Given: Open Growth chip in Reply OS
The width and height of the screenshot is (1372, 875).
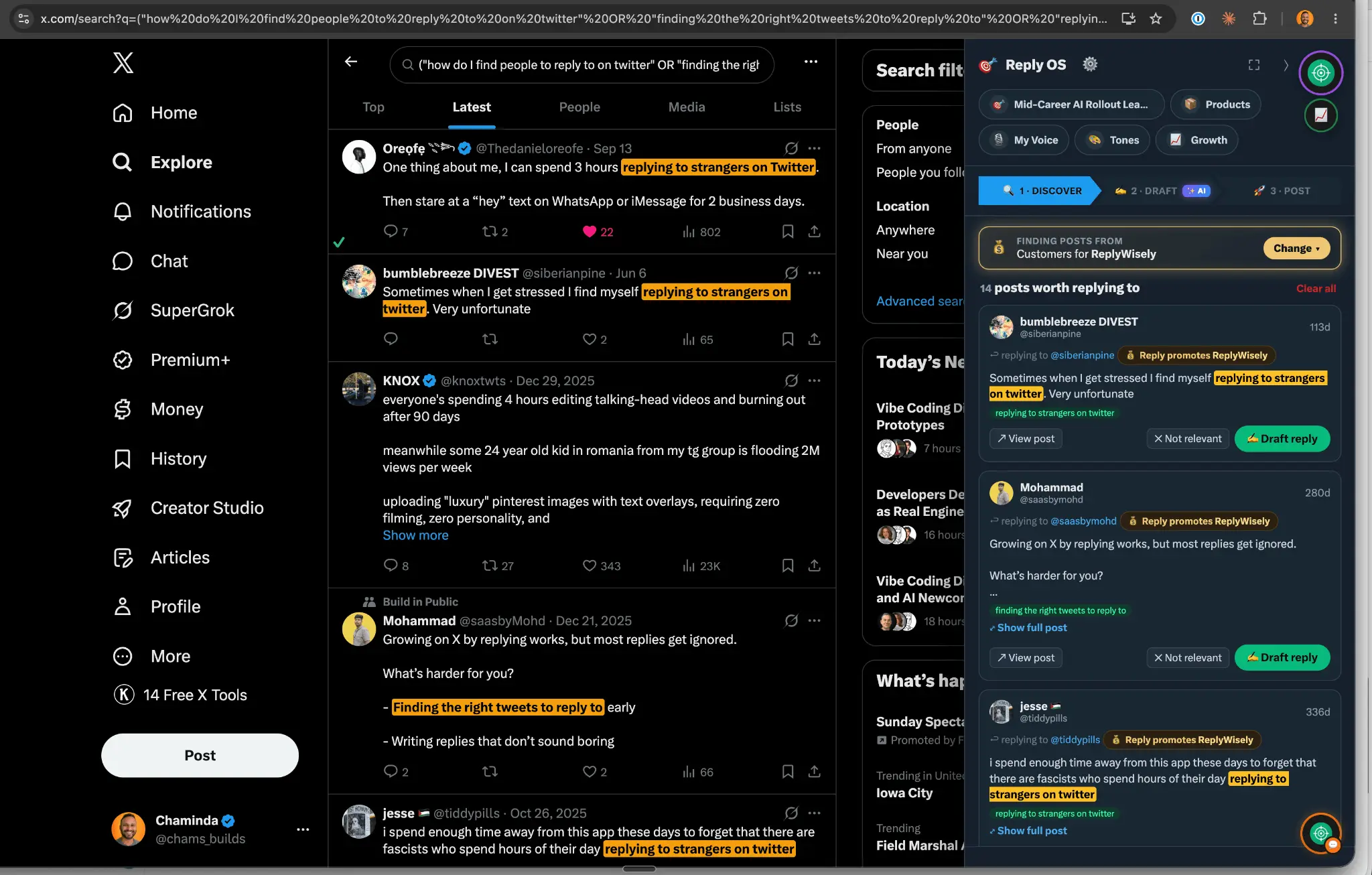Looking at the screenshot, I should pos(1197,140).
